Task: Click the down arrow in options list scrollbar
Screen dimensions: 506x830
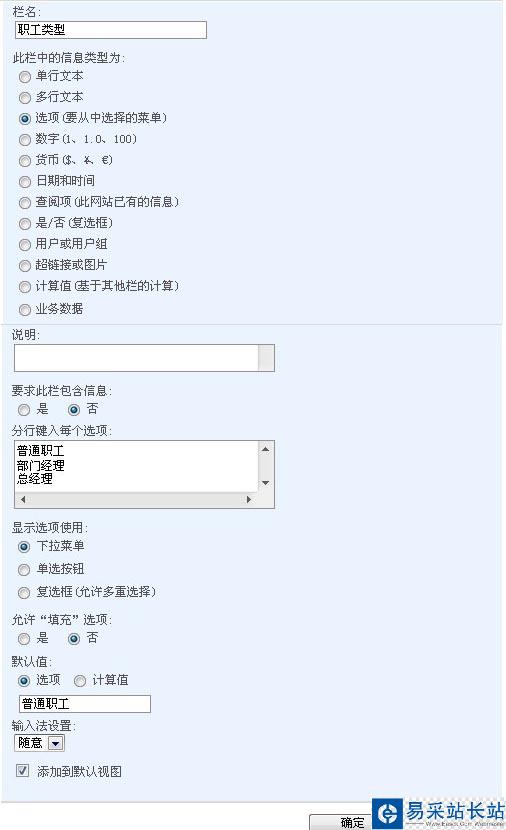Action: click(x=266, y=483)
